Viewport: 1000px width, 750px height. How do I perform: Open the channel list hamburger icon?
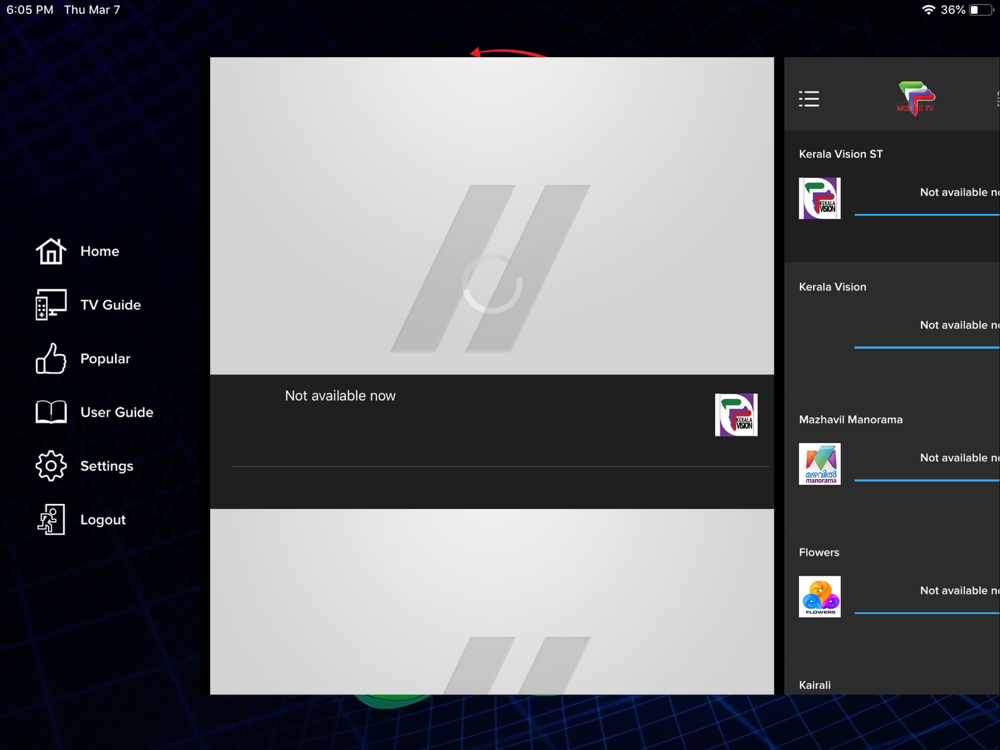(x=809, y=99)
